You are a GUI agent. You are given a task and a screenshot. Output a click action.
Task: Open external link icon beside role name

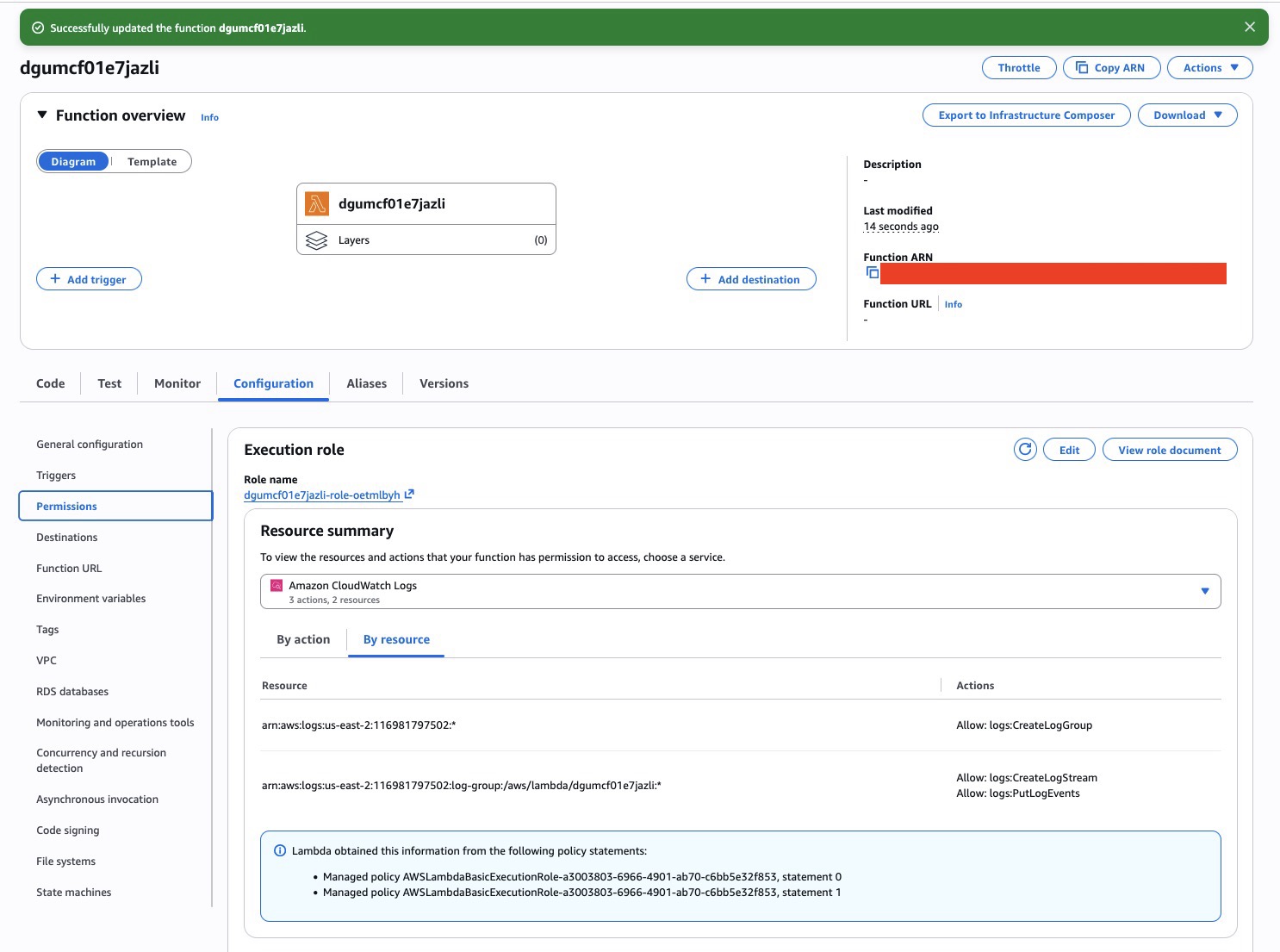[409, 495]
